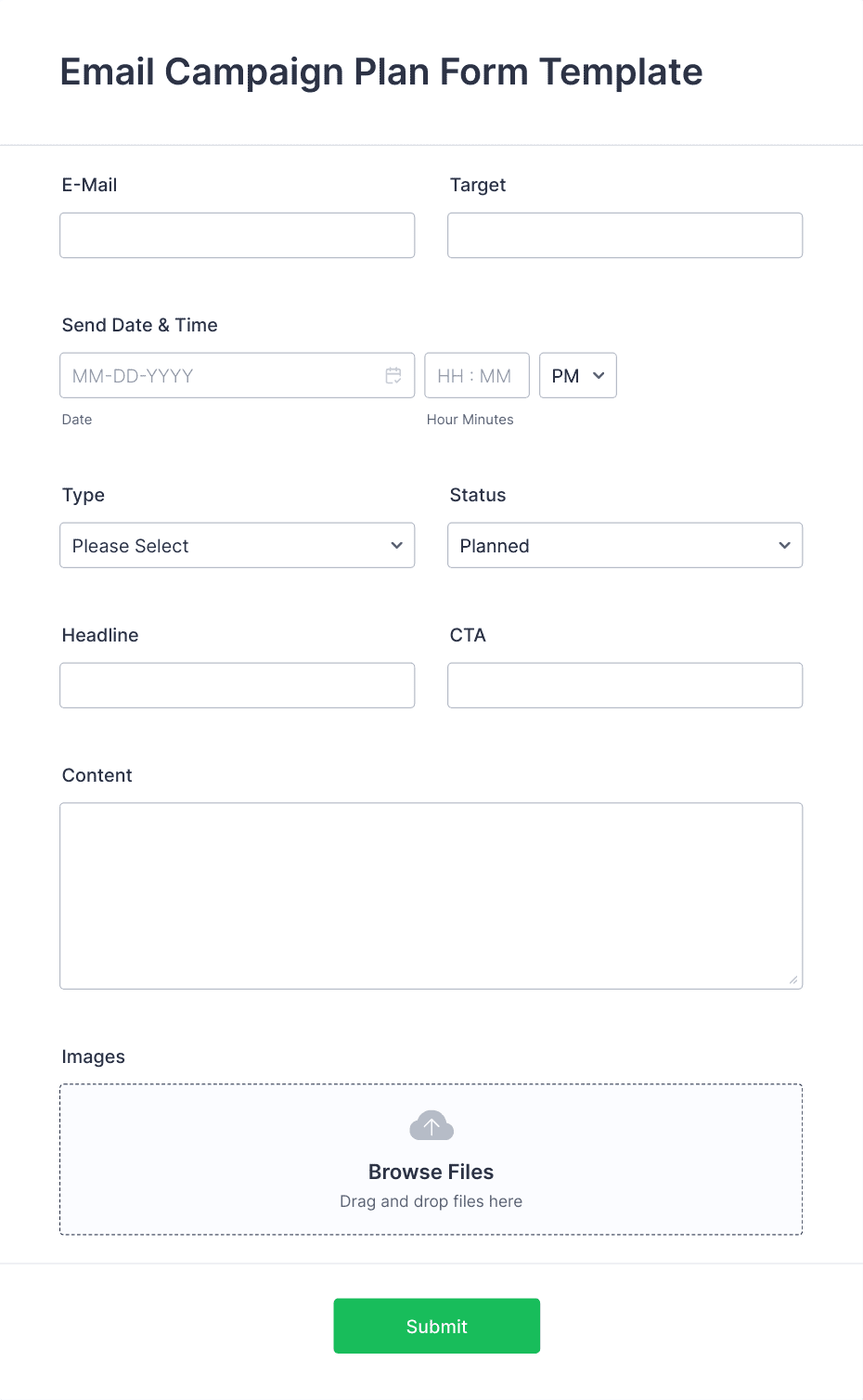863x1400 pixels.
Task: Submit the email campaign form
Action: pyautogui.click(x=437, y=1326)
